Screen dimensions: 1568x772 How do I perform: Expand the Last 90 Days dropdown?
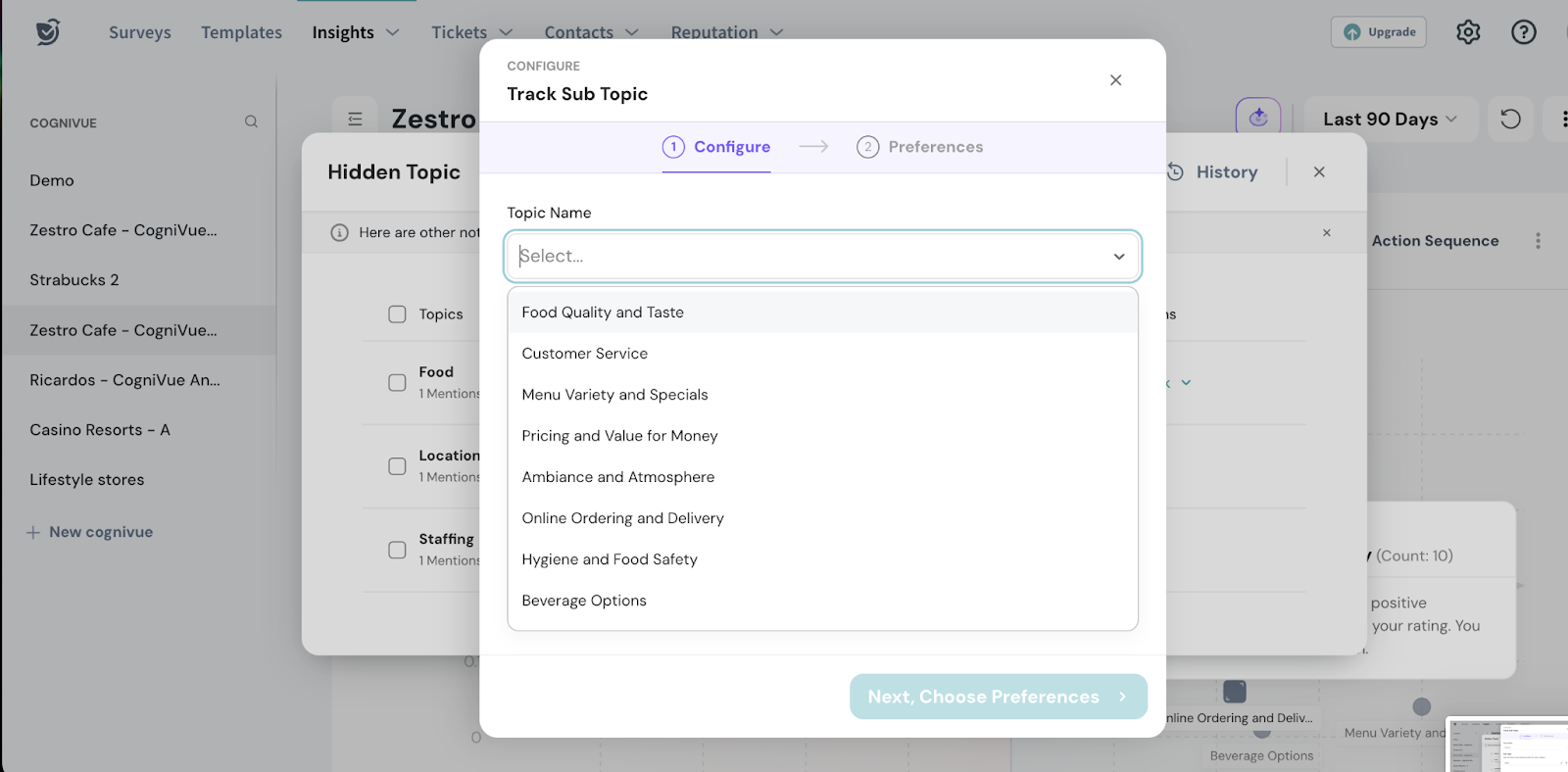pyautogui.click(x=1389, y=120)
